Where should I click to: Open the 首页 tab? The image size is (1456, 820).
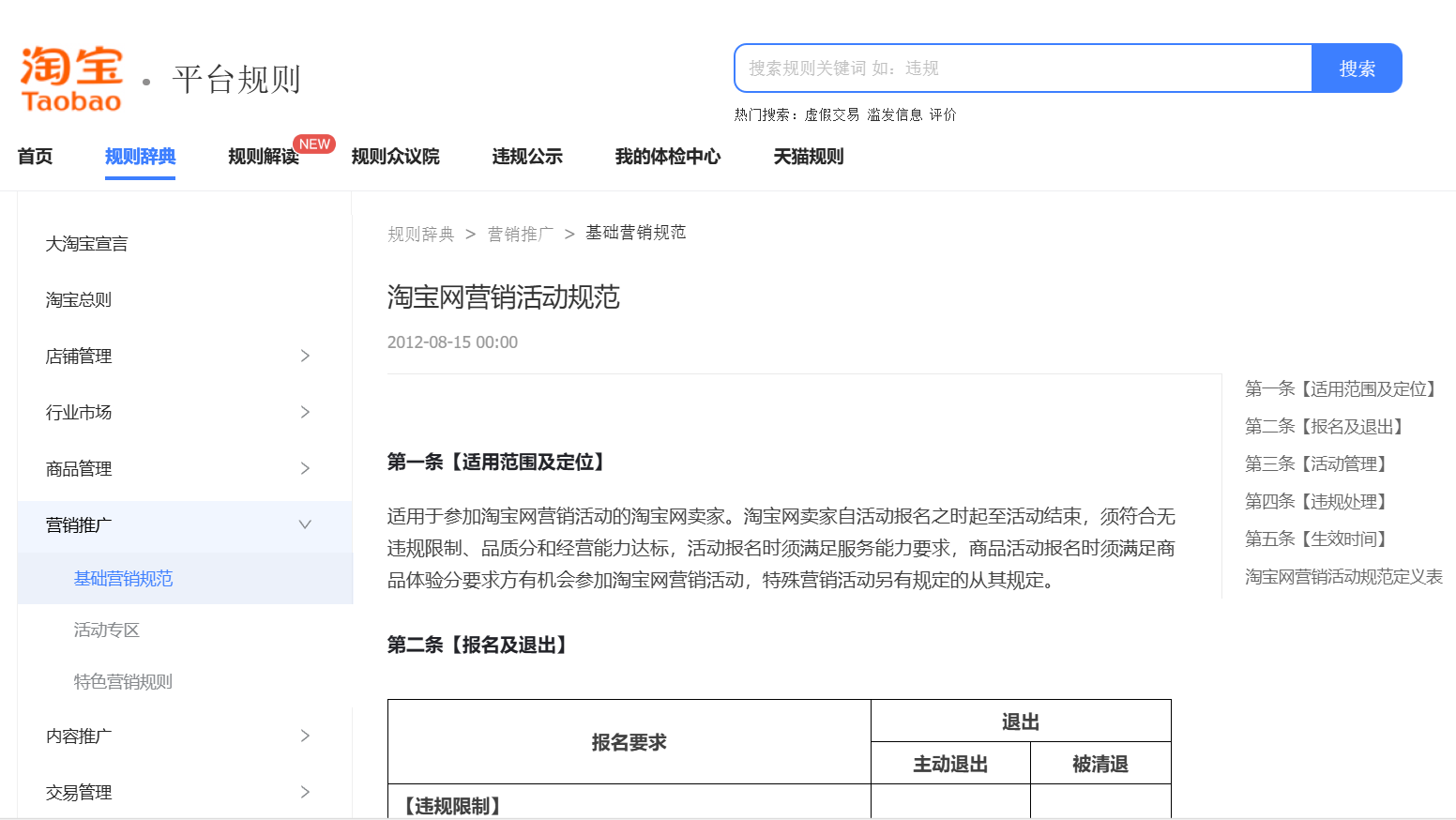coord(35,157)
